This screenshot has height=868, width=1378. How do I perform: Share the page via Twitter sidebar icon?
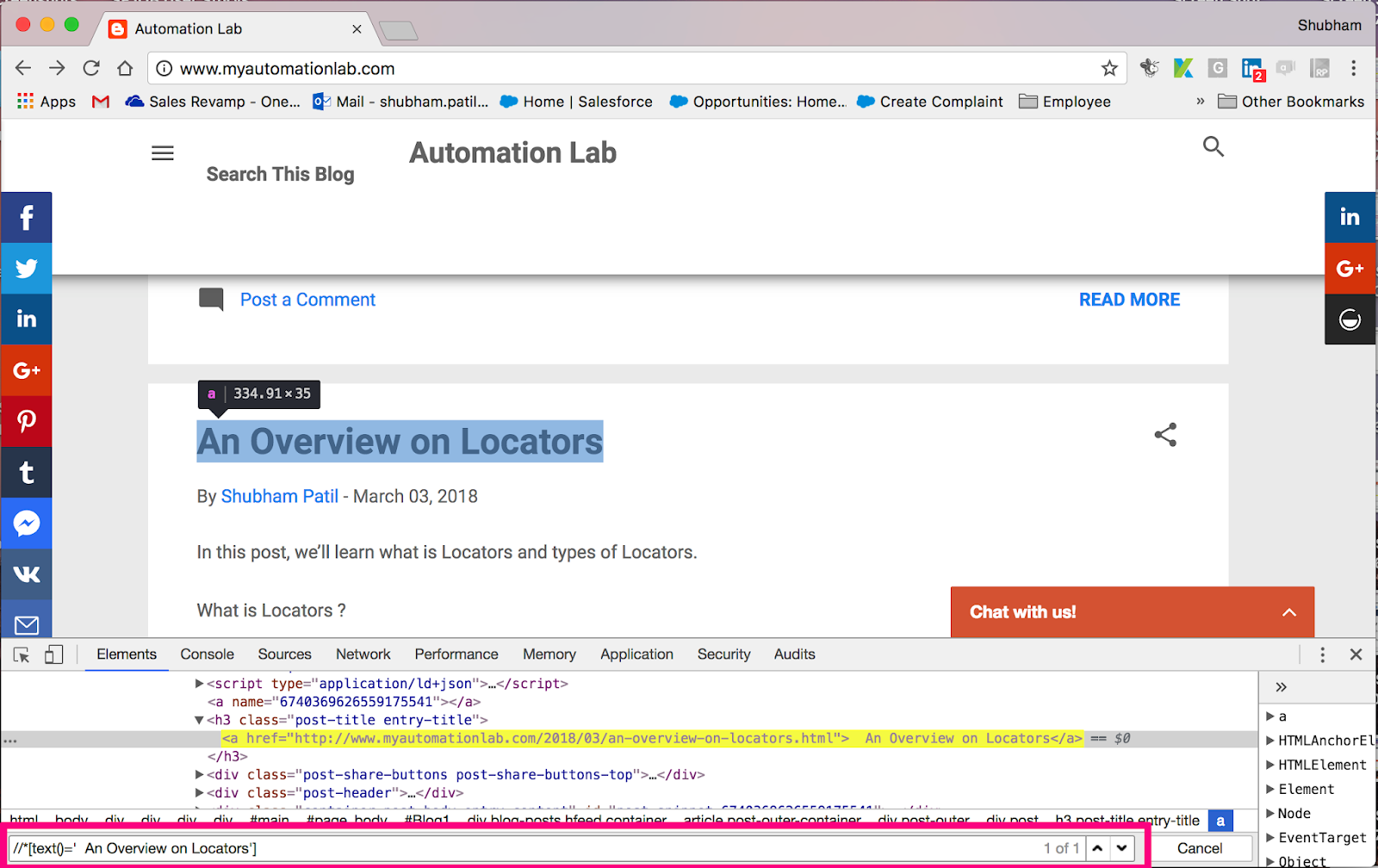tap(27, 268)
